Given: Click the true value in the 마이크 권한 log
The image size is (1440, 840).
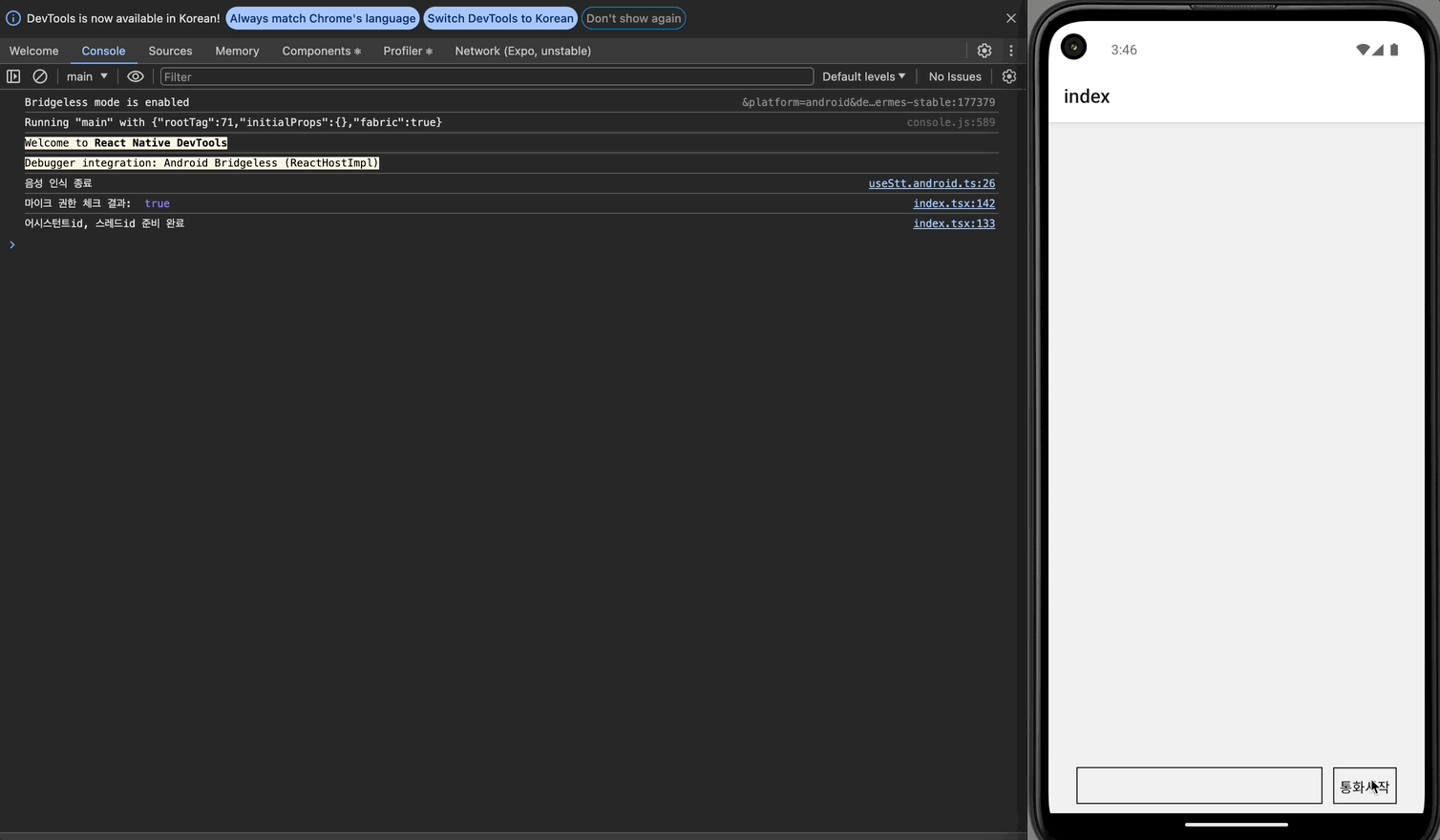Looking at the screenshot, I should (158, 203).
